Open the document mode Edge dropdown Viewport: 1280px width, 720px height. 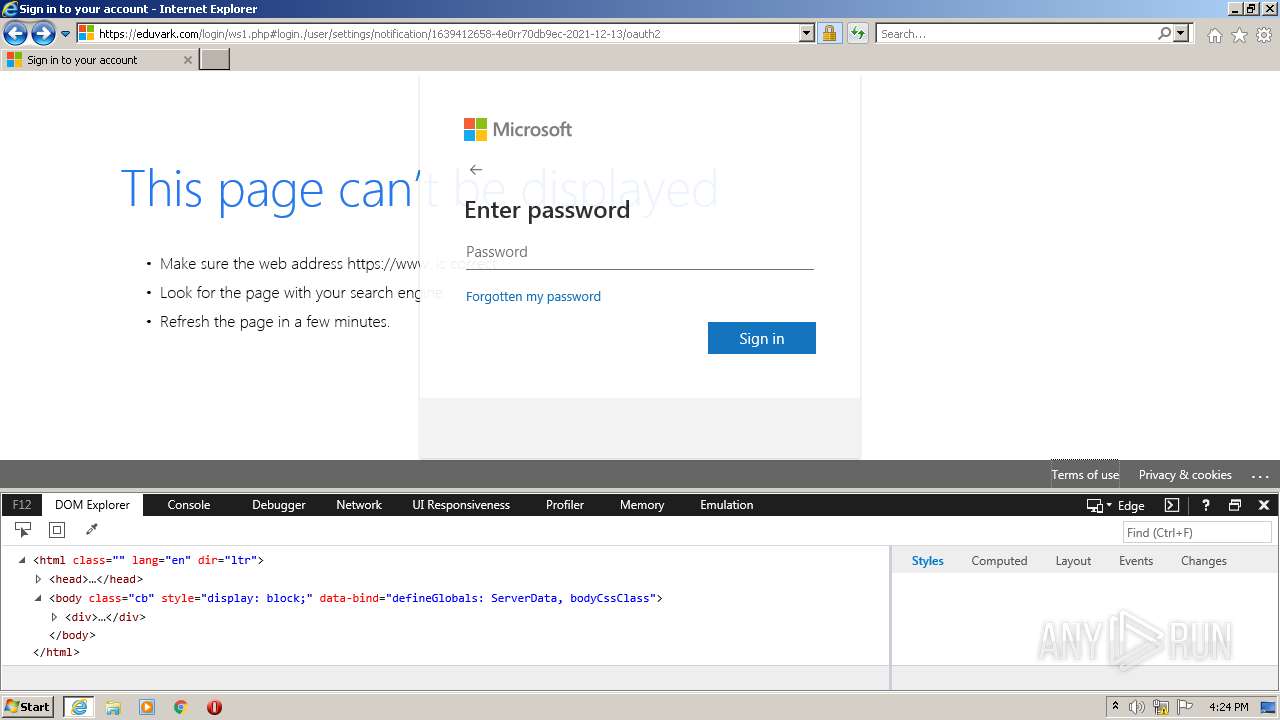(1116, 505)
